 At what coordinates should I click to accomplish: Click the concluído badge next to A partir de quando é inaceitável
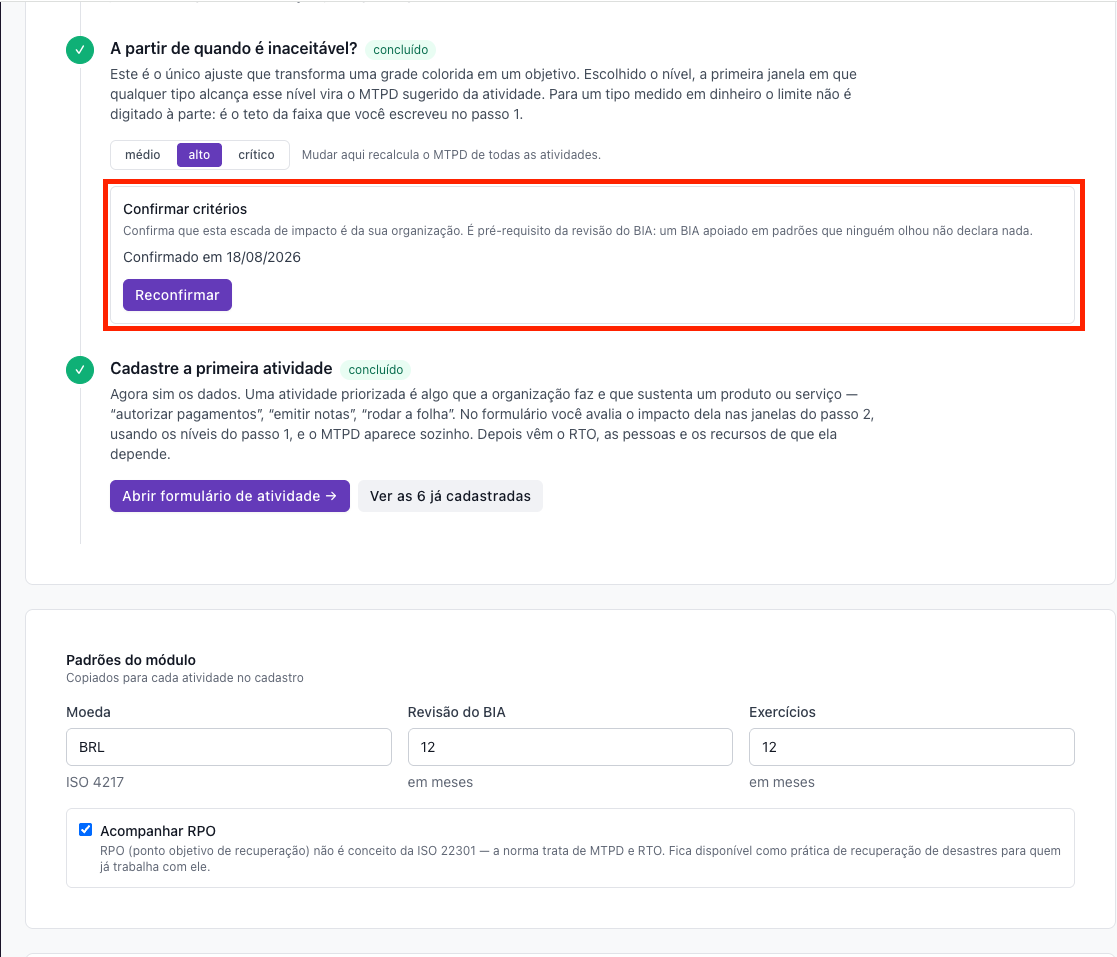coord(400,50)
